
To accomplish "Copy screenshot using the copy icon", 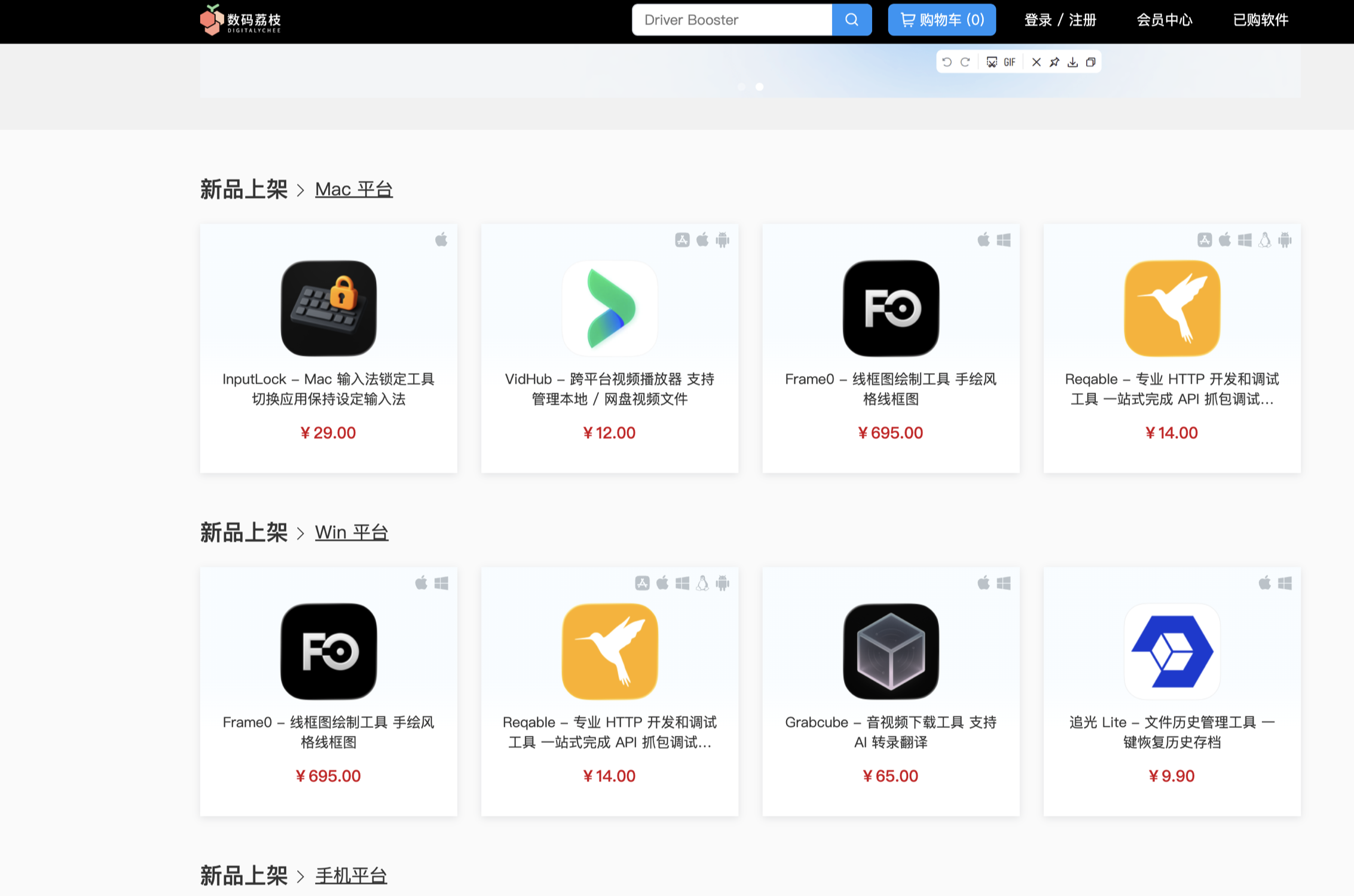I will click(x=1090, y=62).
